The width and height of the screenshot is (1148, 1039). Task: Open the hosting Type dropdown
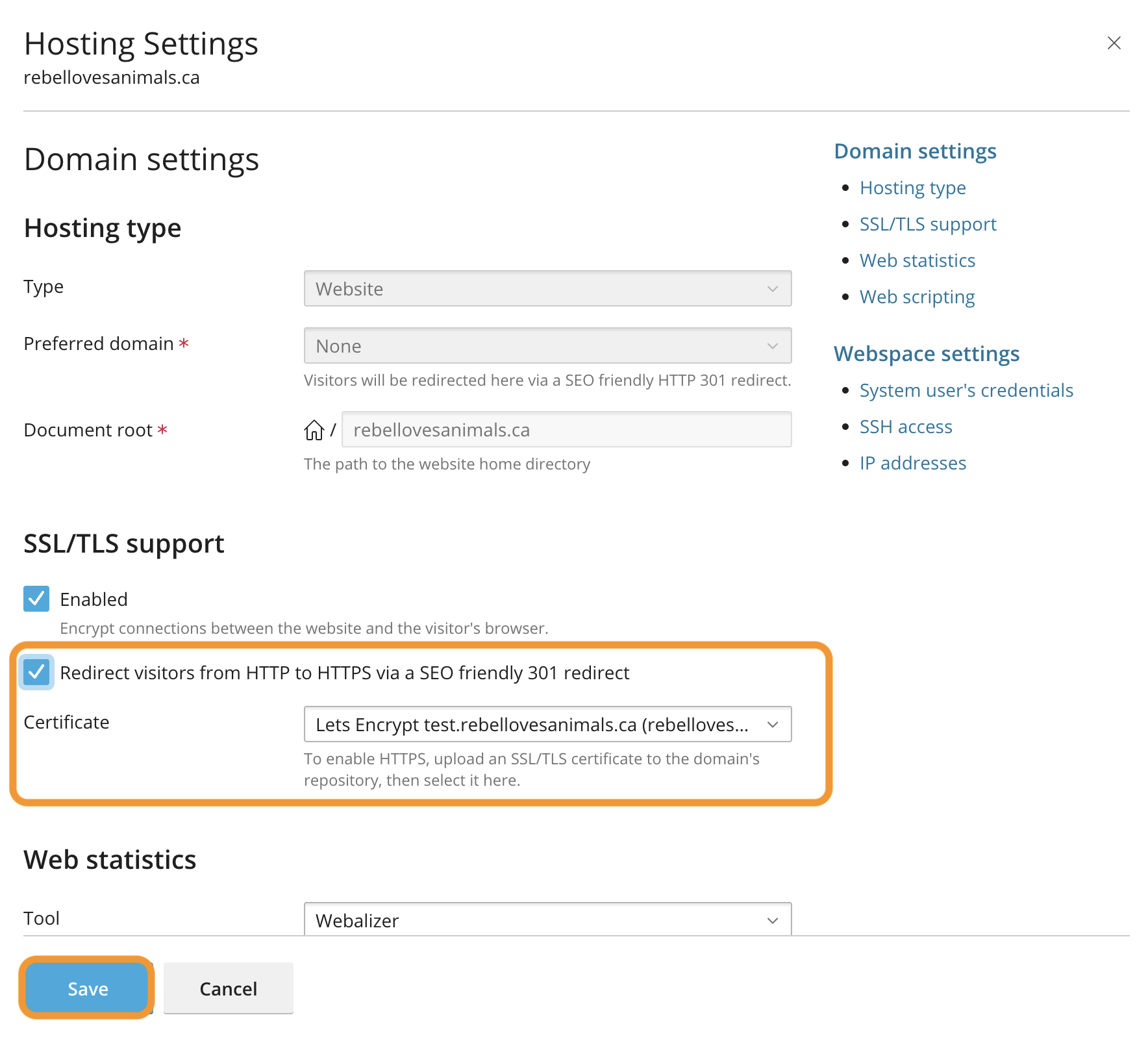click(547, 288)
